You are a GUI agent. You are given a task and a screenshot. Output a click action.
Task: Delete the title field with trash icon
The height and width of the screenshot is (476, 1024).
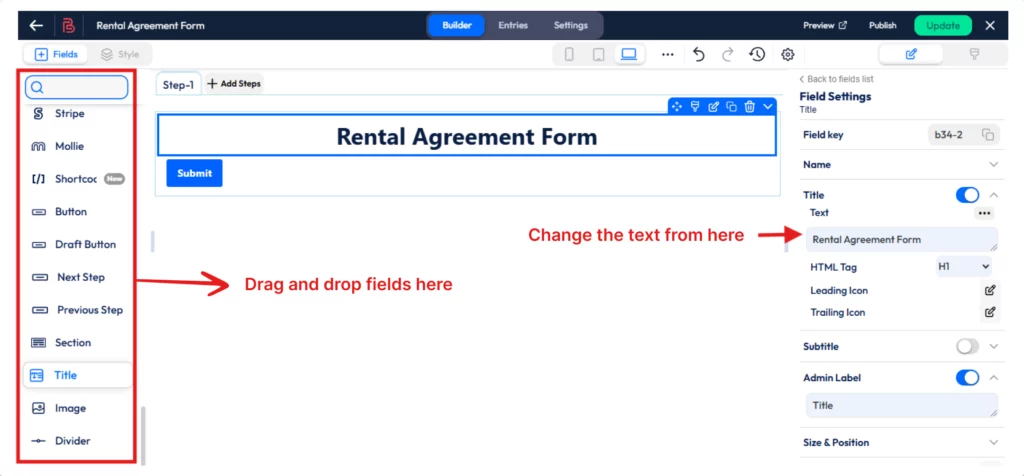(750, 106)
